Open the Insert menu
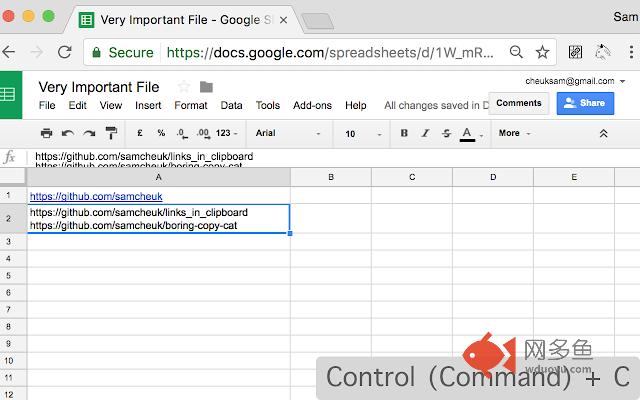The height and width of the screenshot is (400, 640). point(148,105)
